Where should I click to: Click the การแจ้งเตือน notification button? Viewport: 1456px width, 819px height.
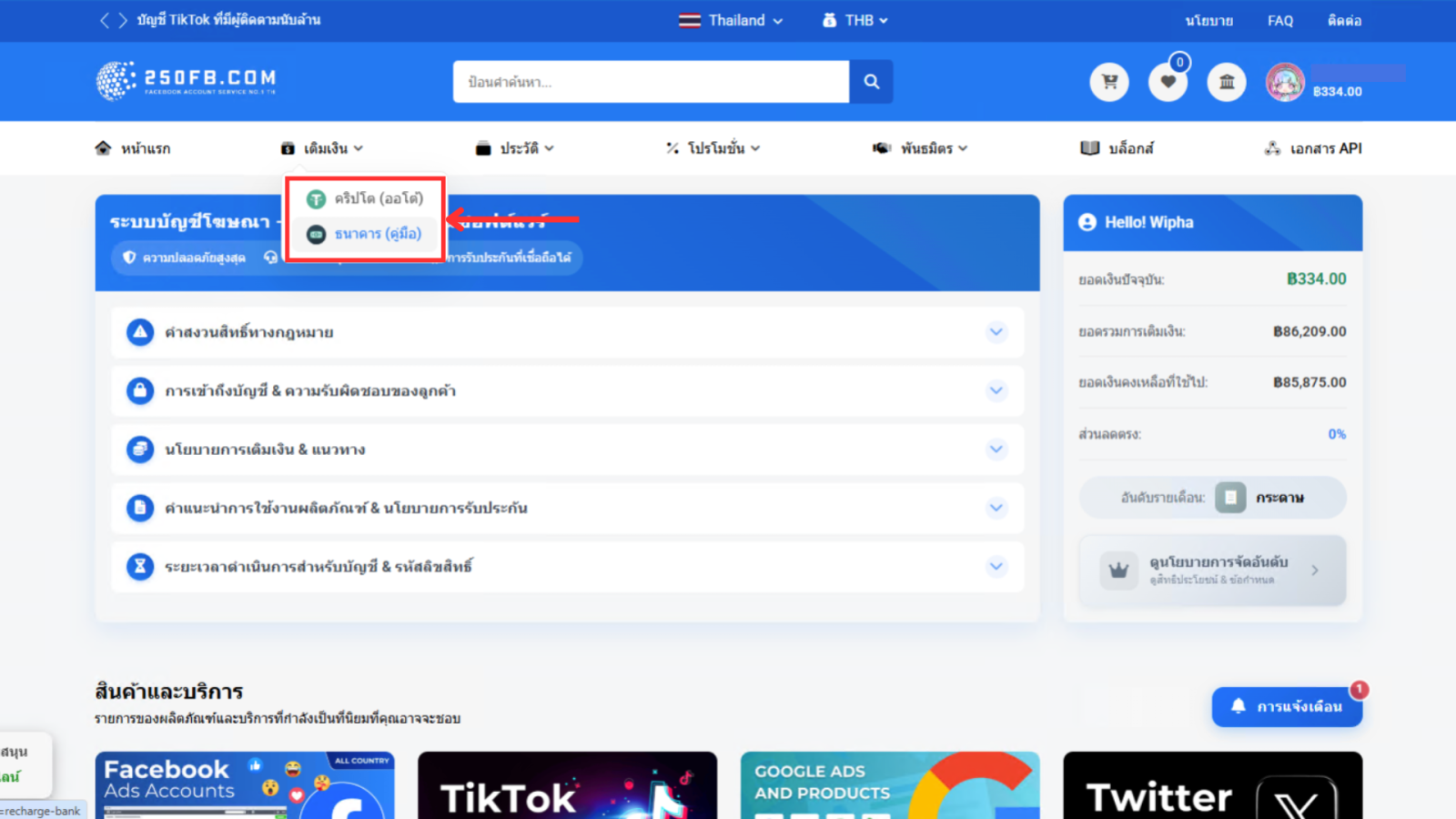(x=1287, y=706)
